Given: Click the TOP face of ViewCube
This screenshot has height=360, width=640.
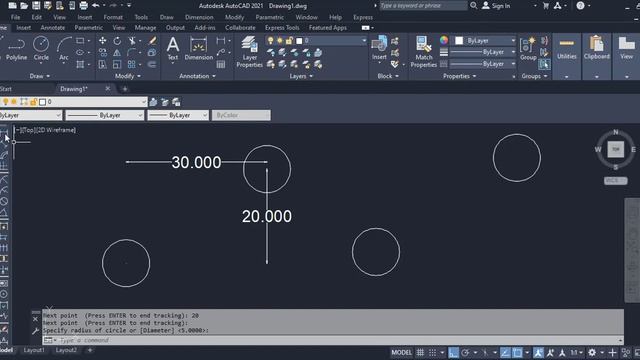Looking at the screenshot, I should pyautogui.click(x=615, y=149).
